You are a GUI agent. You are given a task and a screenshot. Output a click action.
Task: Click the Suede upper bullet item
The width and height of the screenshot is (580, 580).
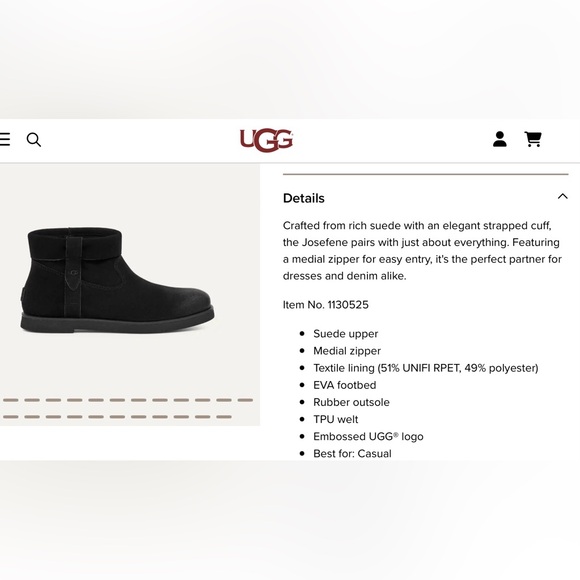coord(345,334)
